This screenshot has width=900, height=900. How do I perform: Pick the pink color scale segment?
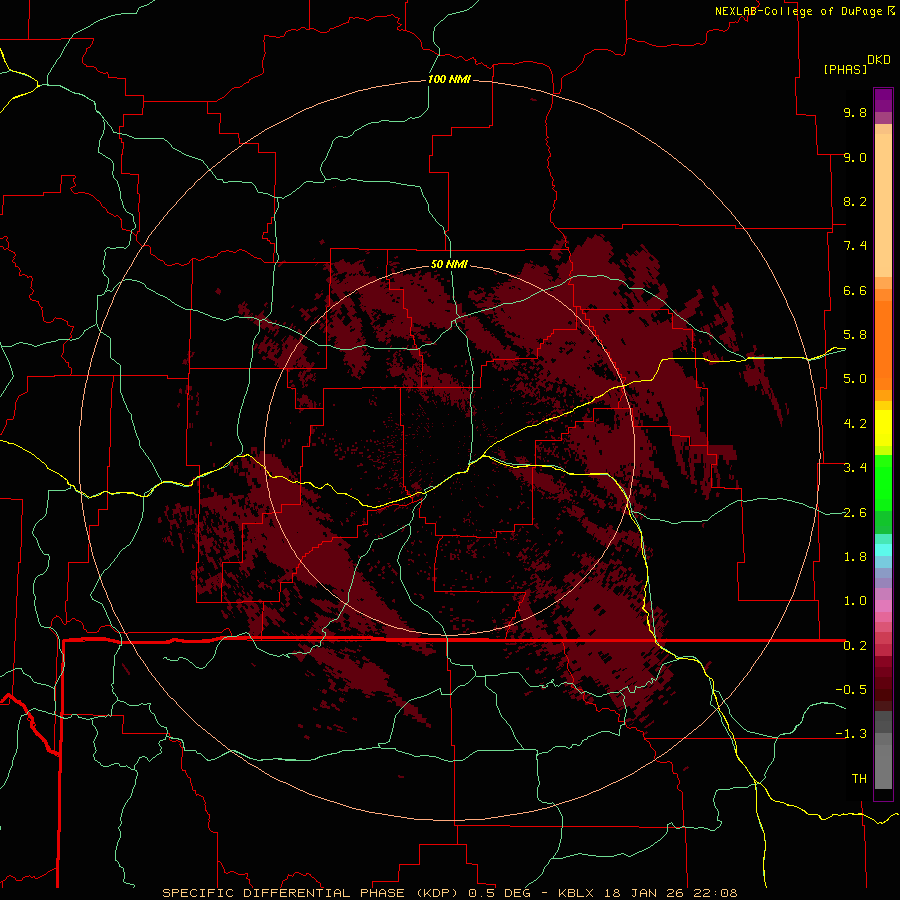point(883,606)
